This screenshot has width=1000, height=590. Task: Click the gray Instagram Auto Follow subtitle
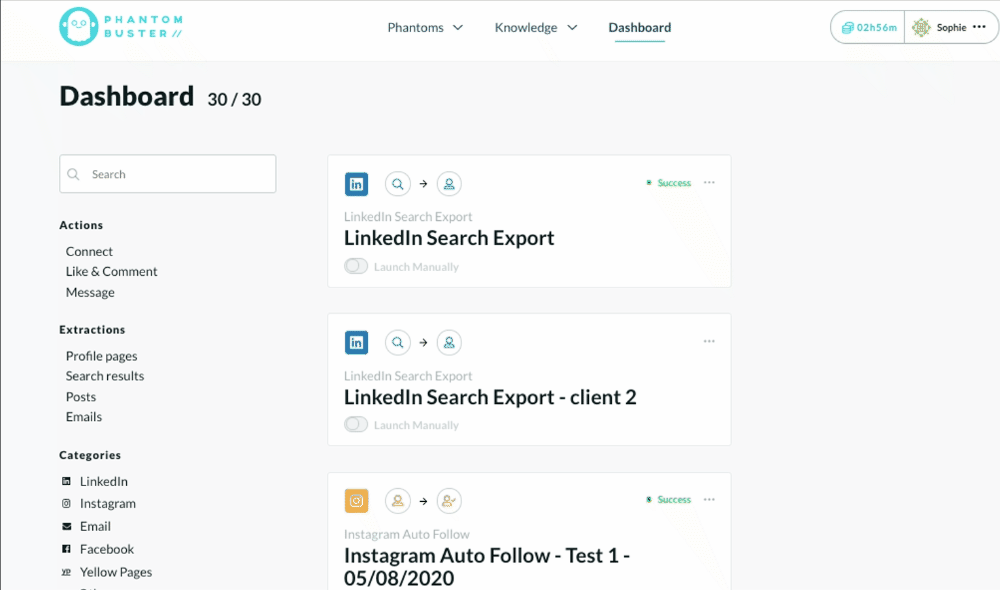coord(407,534)
